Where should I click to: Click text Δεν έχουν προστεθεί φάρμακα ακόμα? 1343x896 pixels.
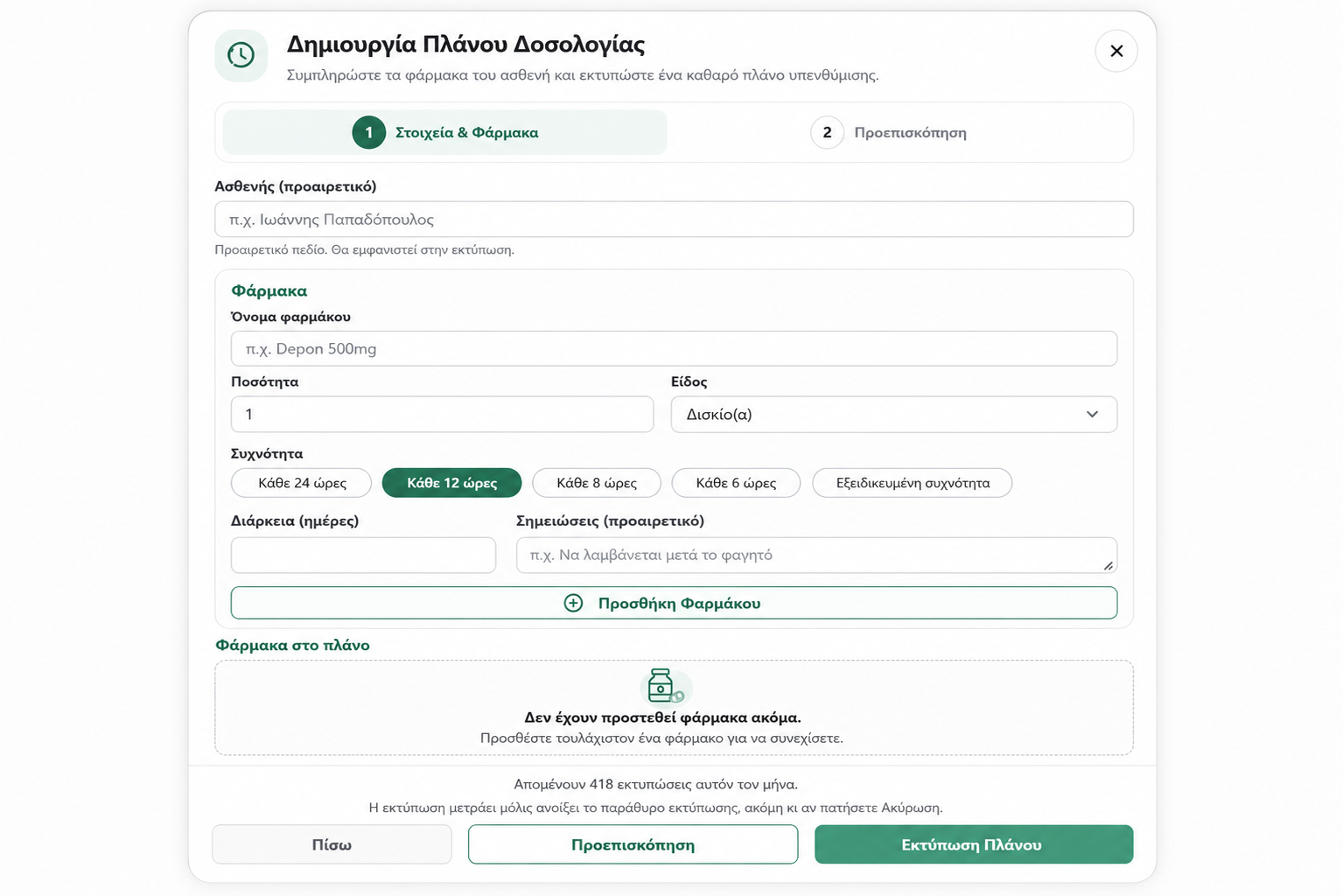pos(662,717)
